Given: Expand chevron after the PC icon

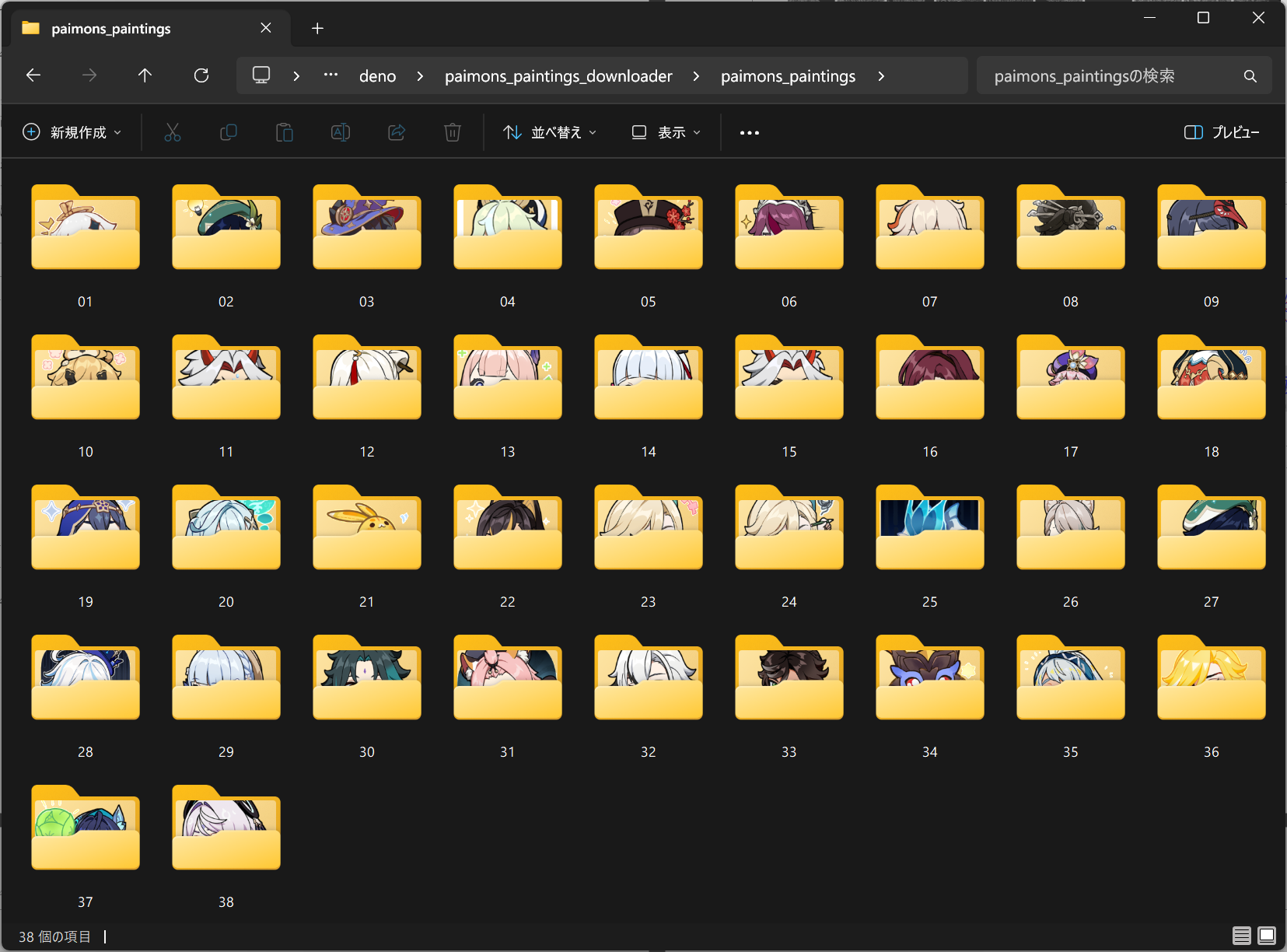Looking at the screenshot, I should [x=296, y=76].
